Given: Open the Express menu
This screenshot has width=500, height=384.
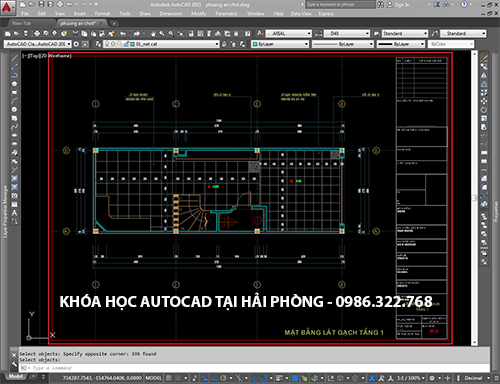Looking at the screenshot, I should (326, 14).
